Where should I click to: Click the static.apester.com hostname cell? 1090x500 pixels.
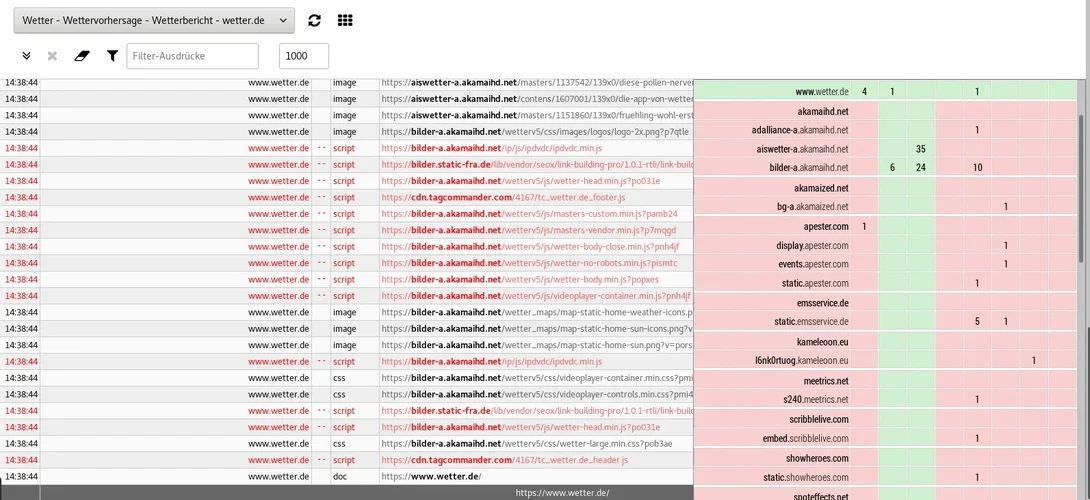tap(772, 283)
